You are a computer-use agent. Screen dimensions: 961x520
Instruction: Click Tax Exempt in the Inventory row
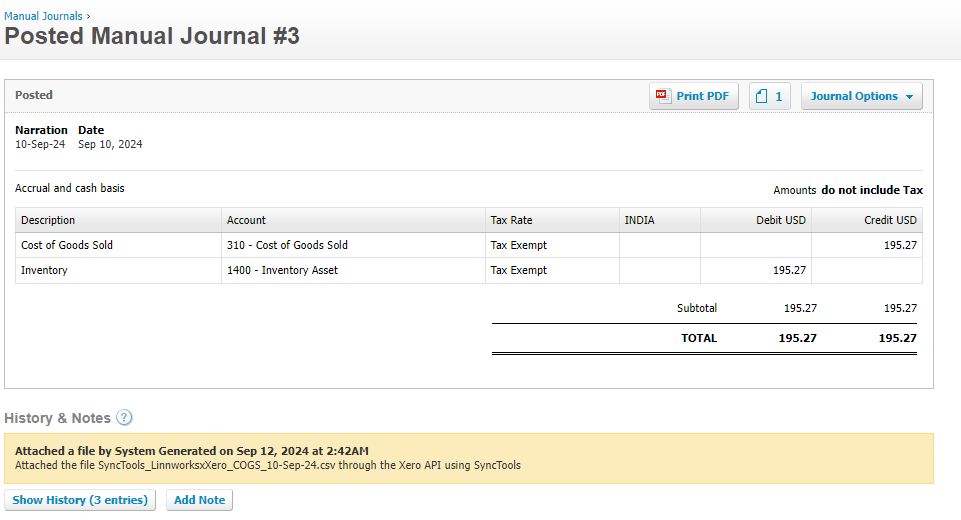pyautogui.click(x=552, y=270)
